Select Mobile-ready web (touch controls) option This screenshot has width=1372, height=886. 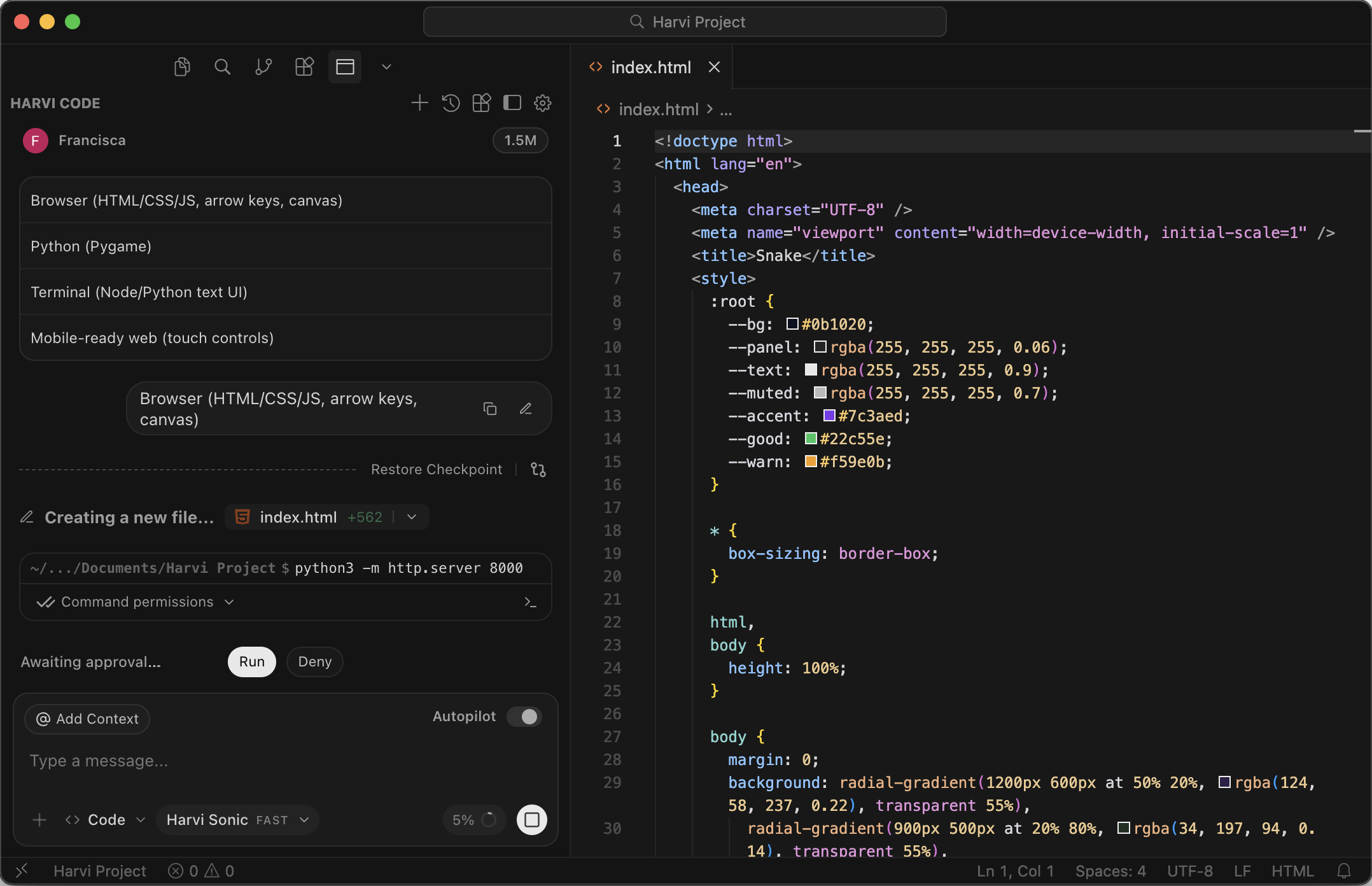tap(286, 338)
